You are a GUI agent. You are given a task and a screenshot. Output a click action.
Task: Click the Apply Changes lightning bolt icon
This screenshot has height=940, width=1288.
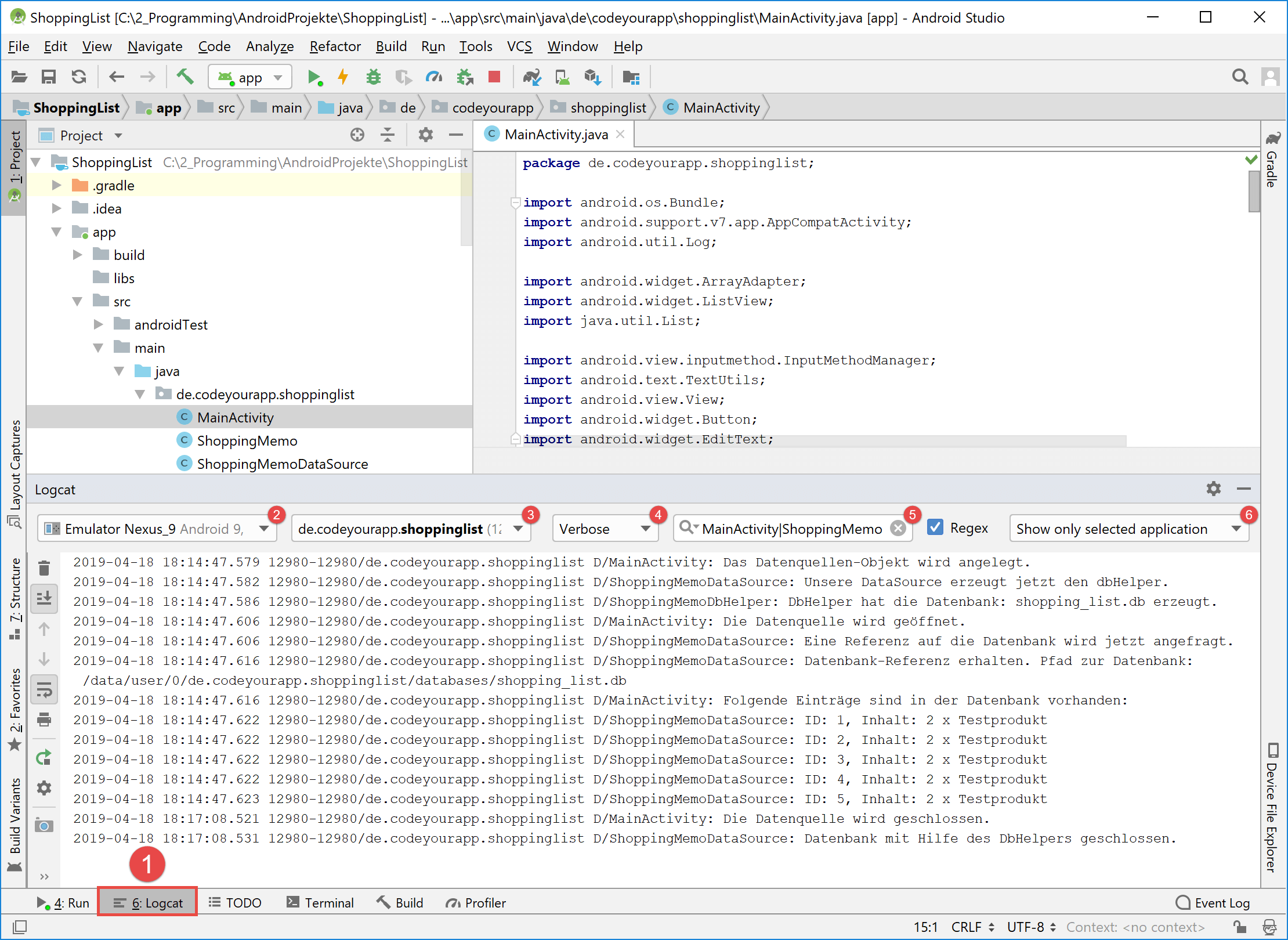[x=343, y=77]
